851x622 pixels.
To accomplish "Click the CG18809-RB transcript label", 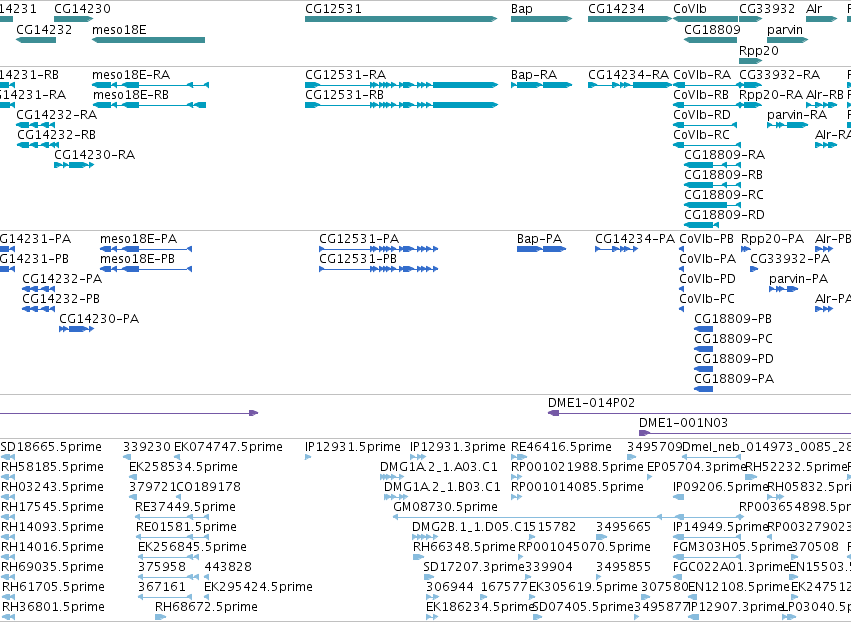I will pos(723,175).
